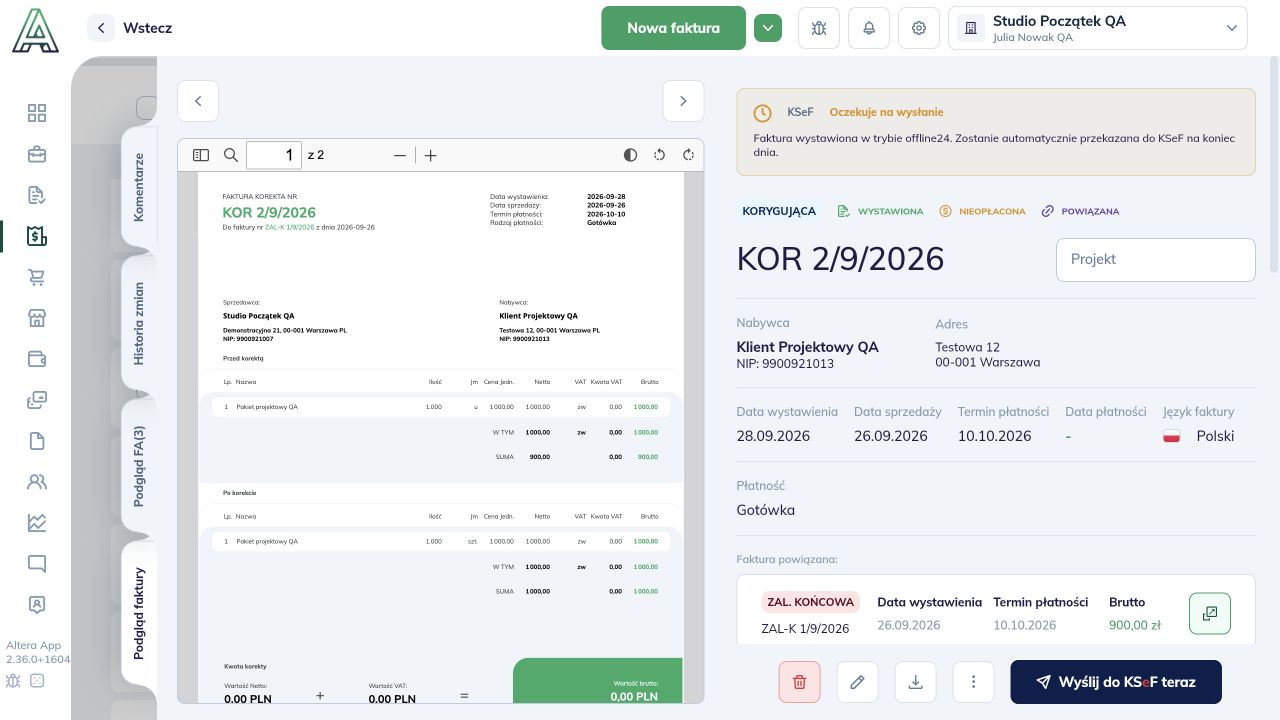1280x720 pixels.
Task: Click PDF page number field
Action: [274, 155]
